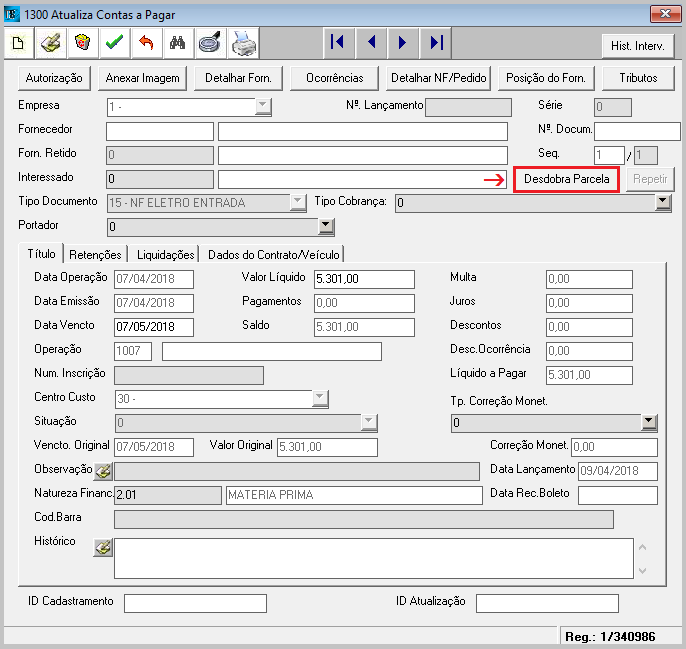Image resolution: width=686 pixels, height=649 pixels.
Task: Click the Histórico scrollbar down arrow
Action: coord(643,571)
